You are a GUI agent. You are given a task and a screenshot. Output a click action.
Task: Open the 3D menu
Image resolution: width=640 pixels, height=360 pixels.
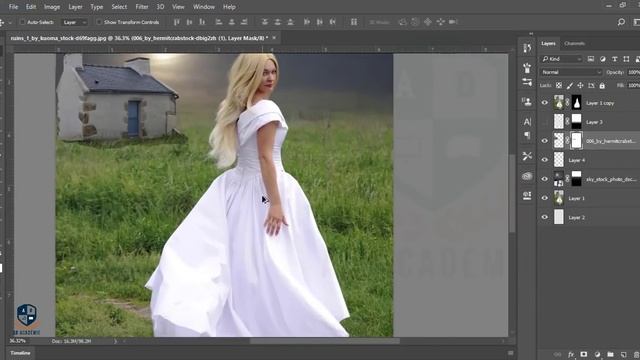tap(160, 7)
